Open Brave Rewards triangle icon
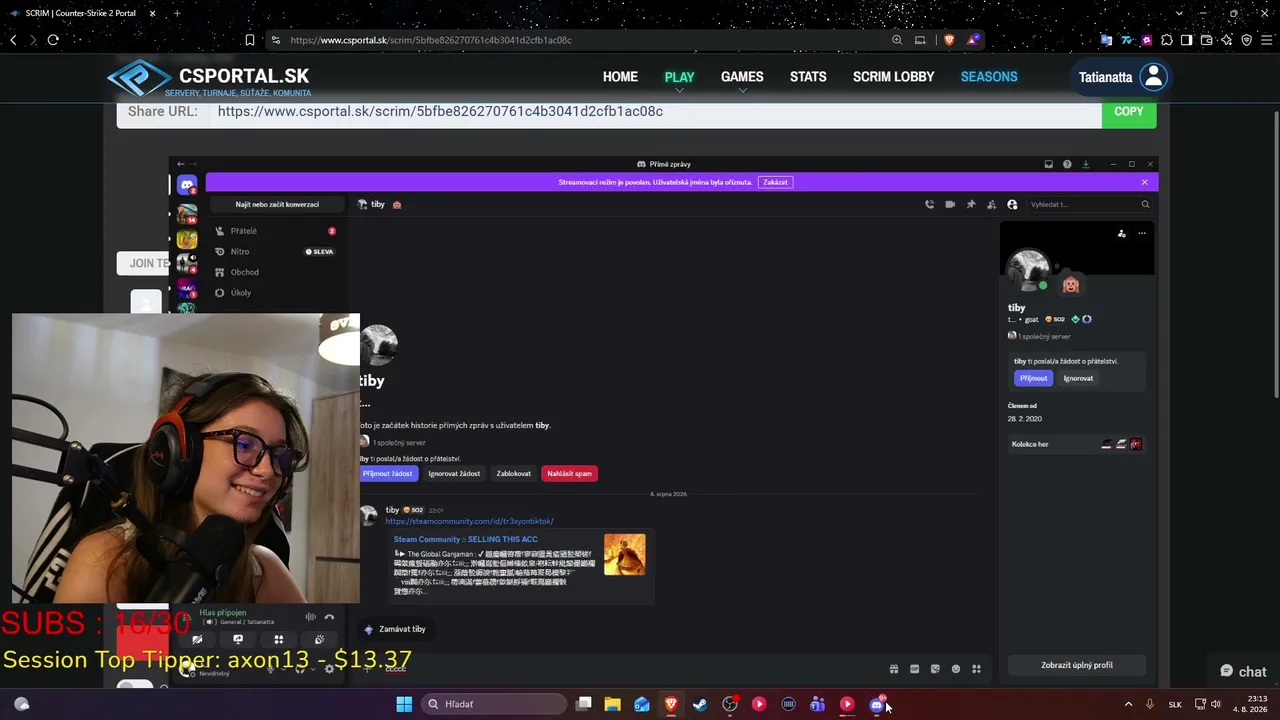The image size is (1280, 720). pos(973,40)
